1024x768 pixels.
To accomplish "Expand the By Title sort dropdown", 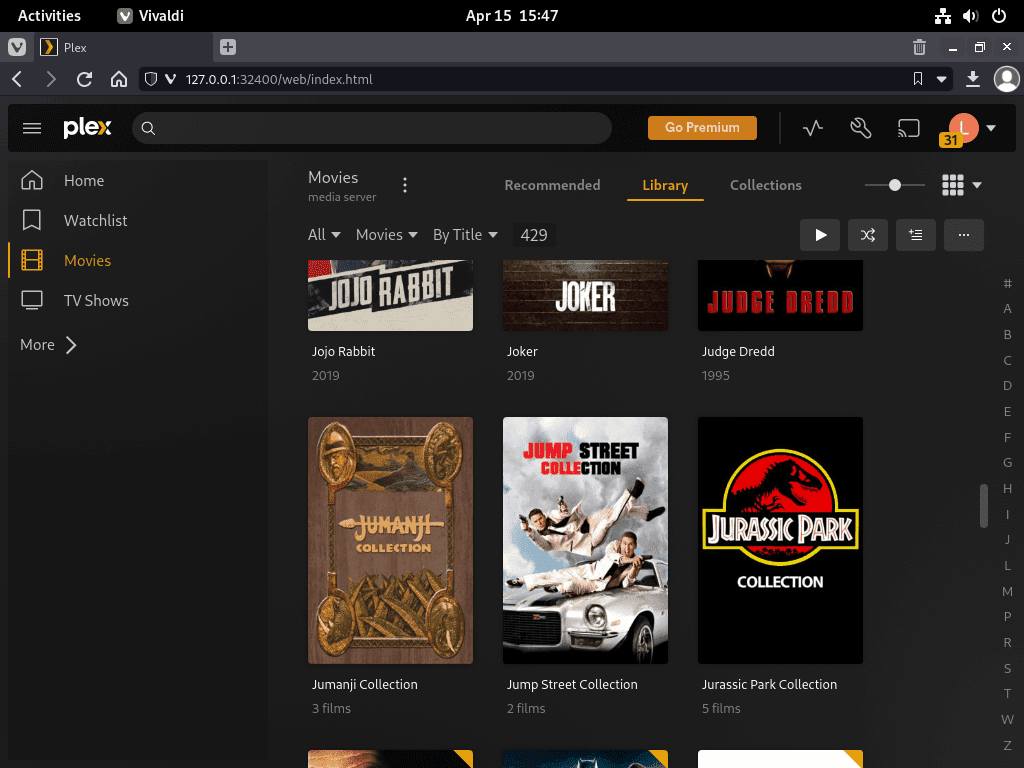I will [x=465, y=234].
